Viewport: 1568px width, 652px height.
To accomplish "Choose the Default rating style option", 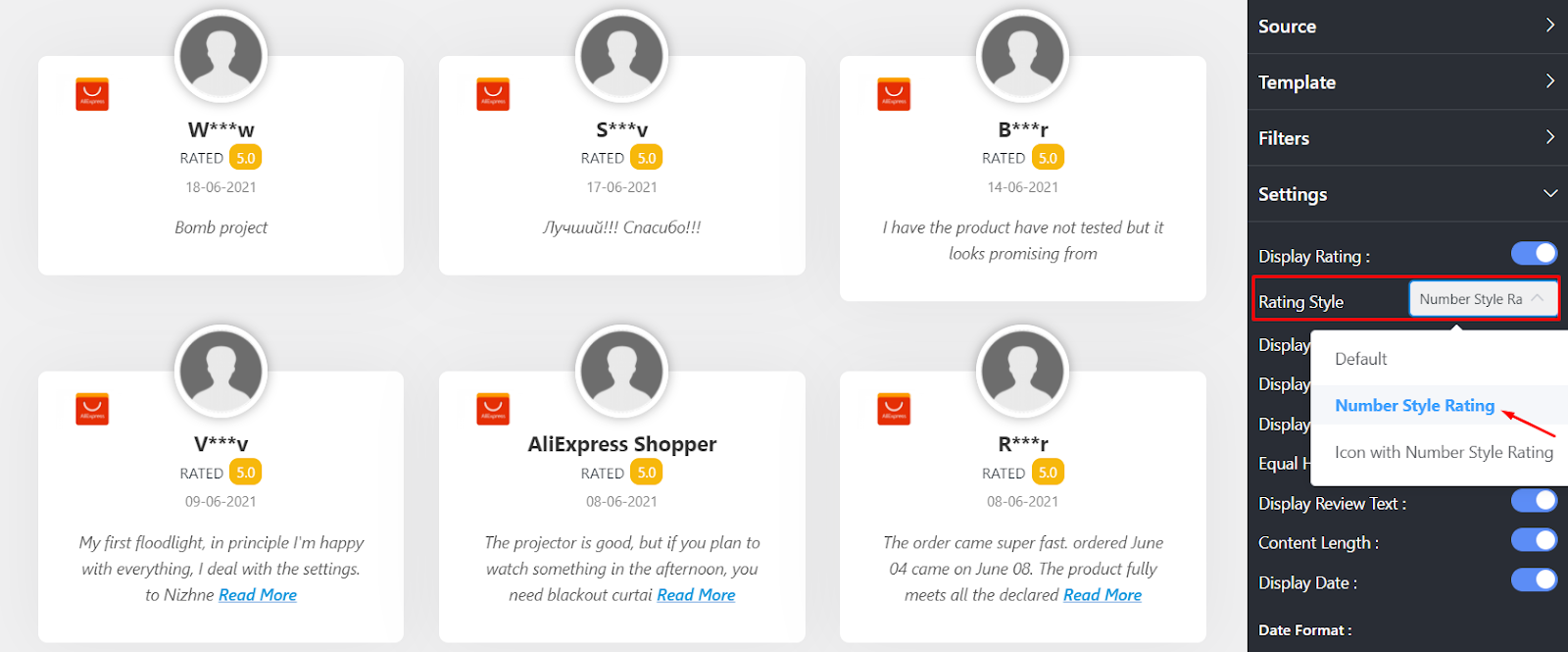I will click(x=1361, y=359).
